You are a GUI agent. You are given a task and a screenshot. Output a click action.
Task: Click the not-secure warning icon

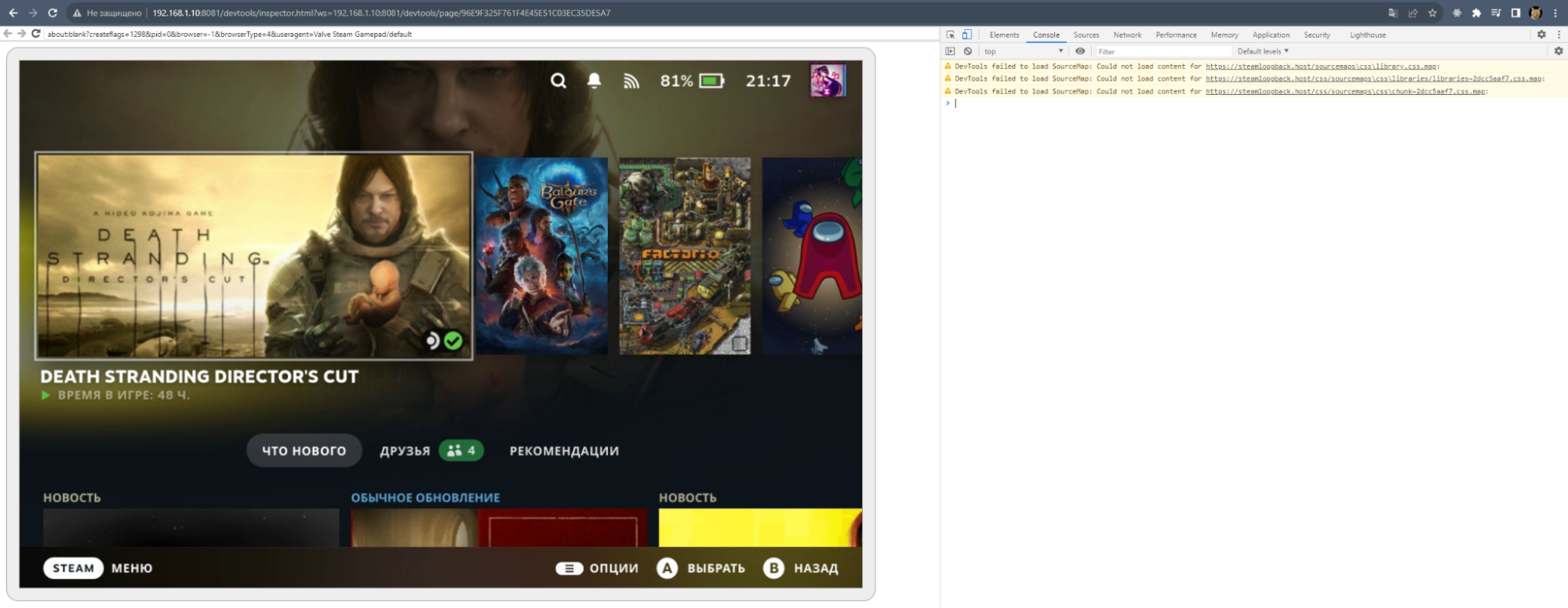coord(77,13)
